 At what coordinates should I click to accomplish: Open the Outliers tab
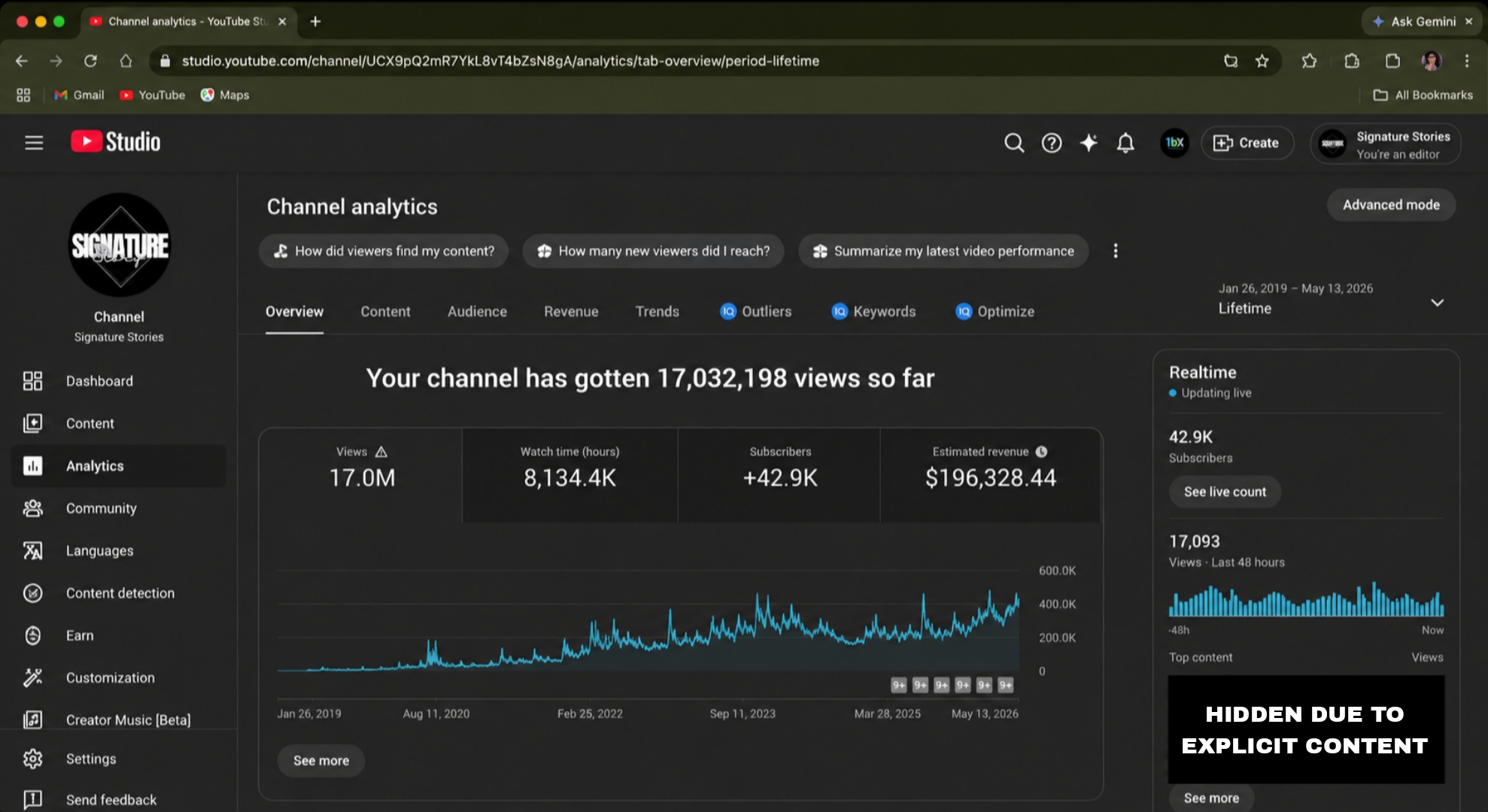(x=755, y=312)
